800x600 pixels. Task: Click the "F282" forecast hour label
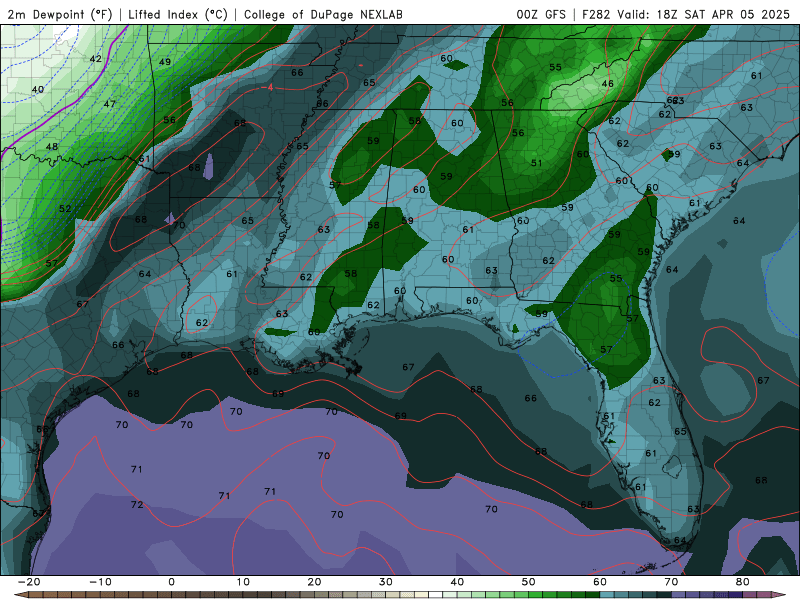(596, 14)
